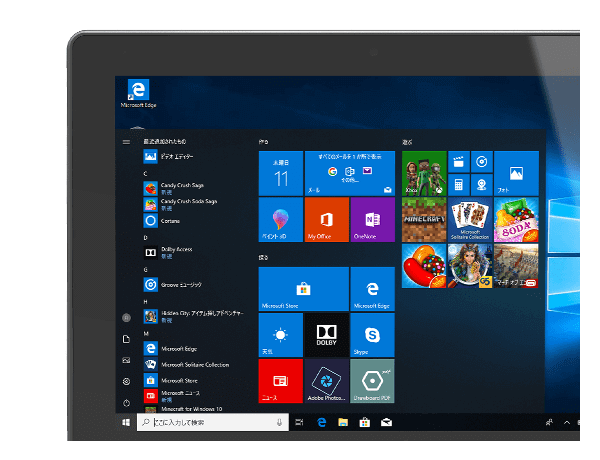This screenshot has width=600, height=460.
Task: Open People icon in system tray
Action: pyautogui.click(x=549, y=422)
